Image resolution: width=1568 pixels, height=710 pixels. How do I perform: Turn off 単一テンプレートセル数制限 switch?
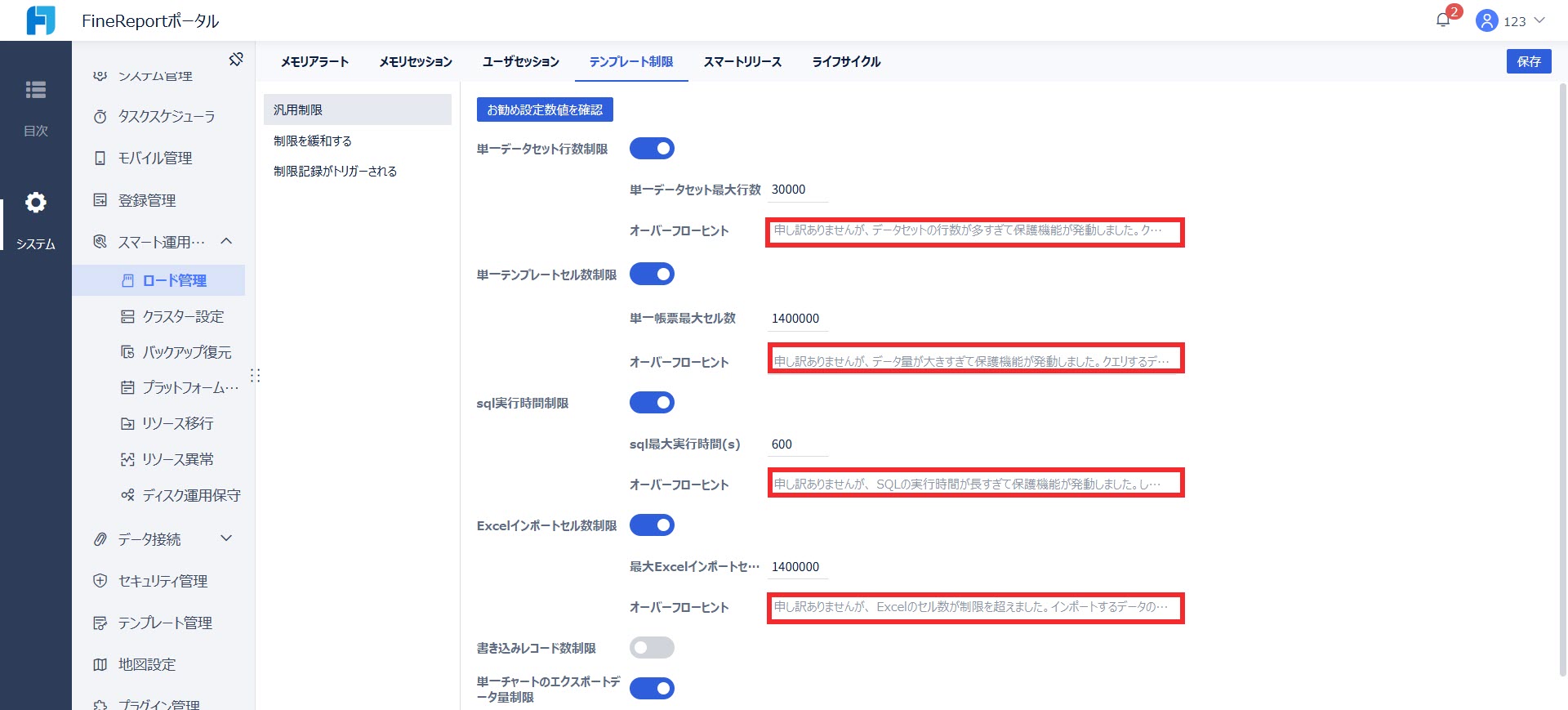(652, 275)
